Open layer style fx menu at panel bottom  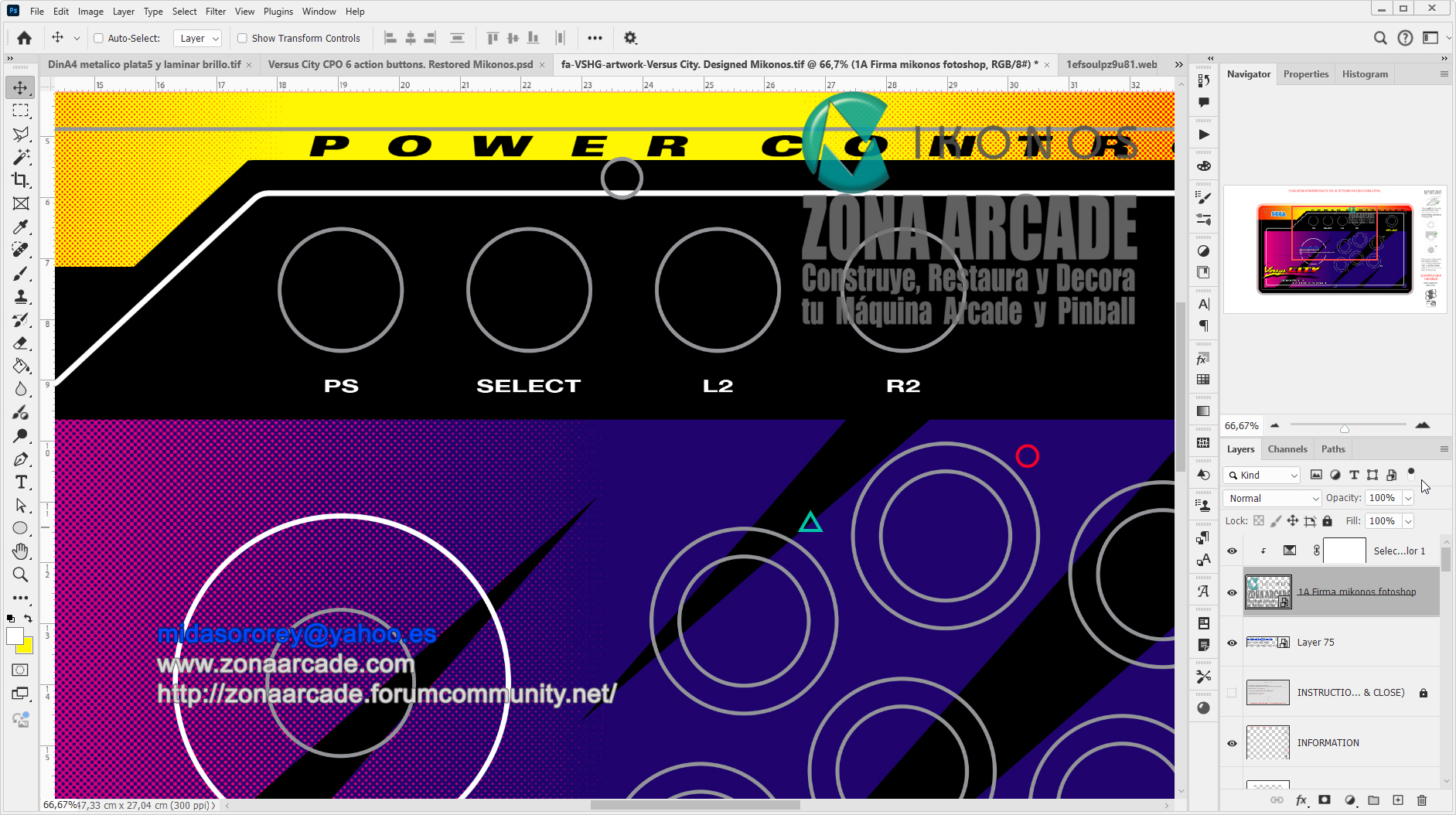[x=1301, y=800]
